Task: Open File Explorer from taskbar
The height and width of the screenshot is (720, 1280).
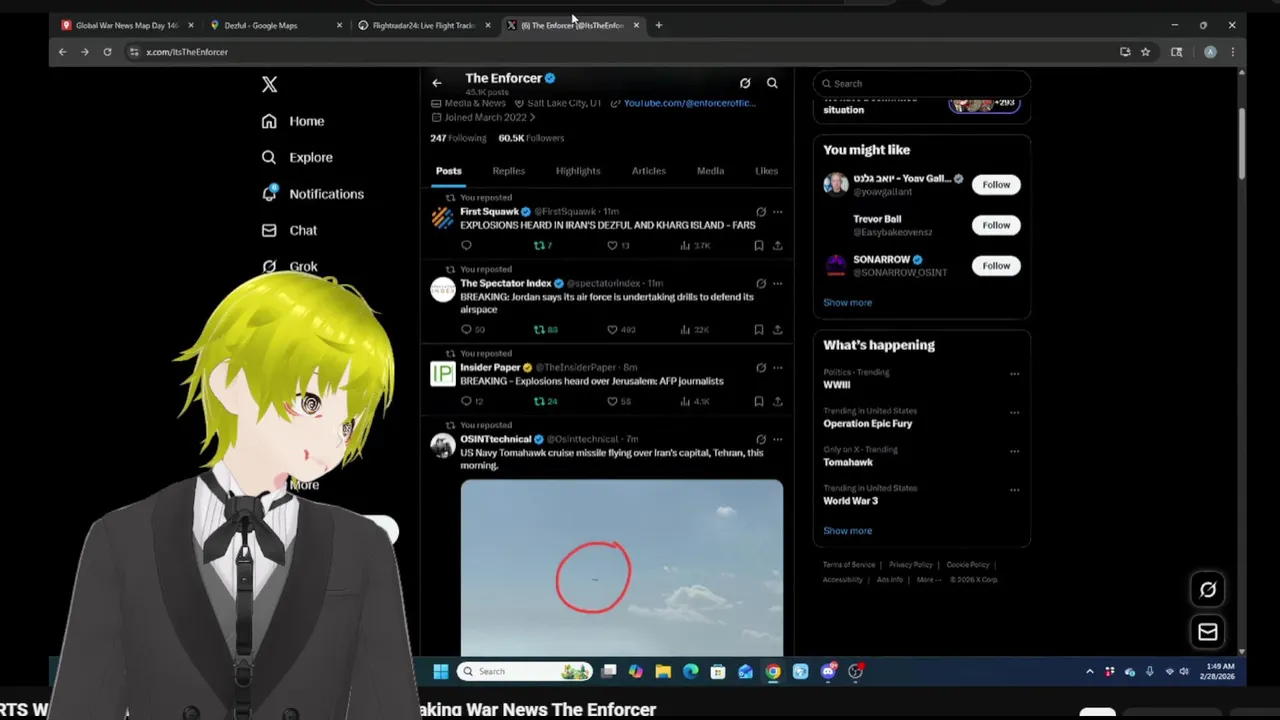Action: pyautogui.click(x=663, y=672)
